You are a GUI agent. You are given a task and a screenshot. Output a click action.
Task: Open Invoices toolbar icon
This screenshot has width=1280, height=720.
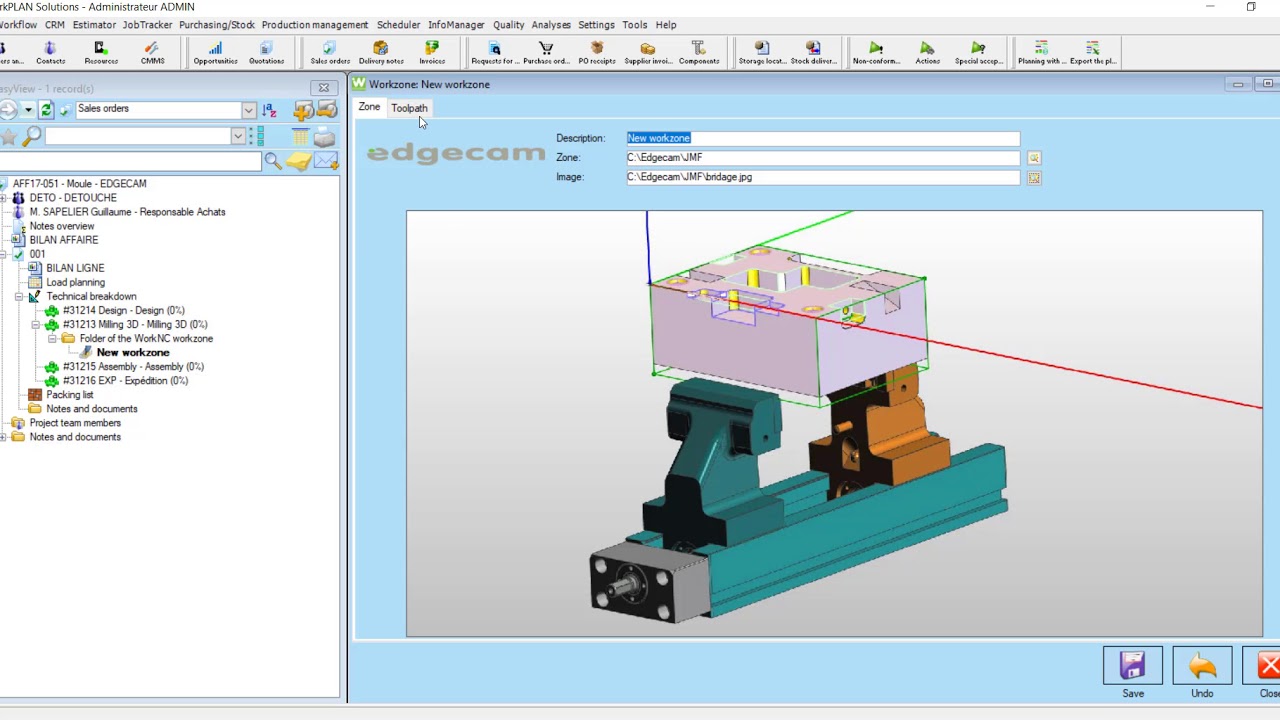click(432, 53)
